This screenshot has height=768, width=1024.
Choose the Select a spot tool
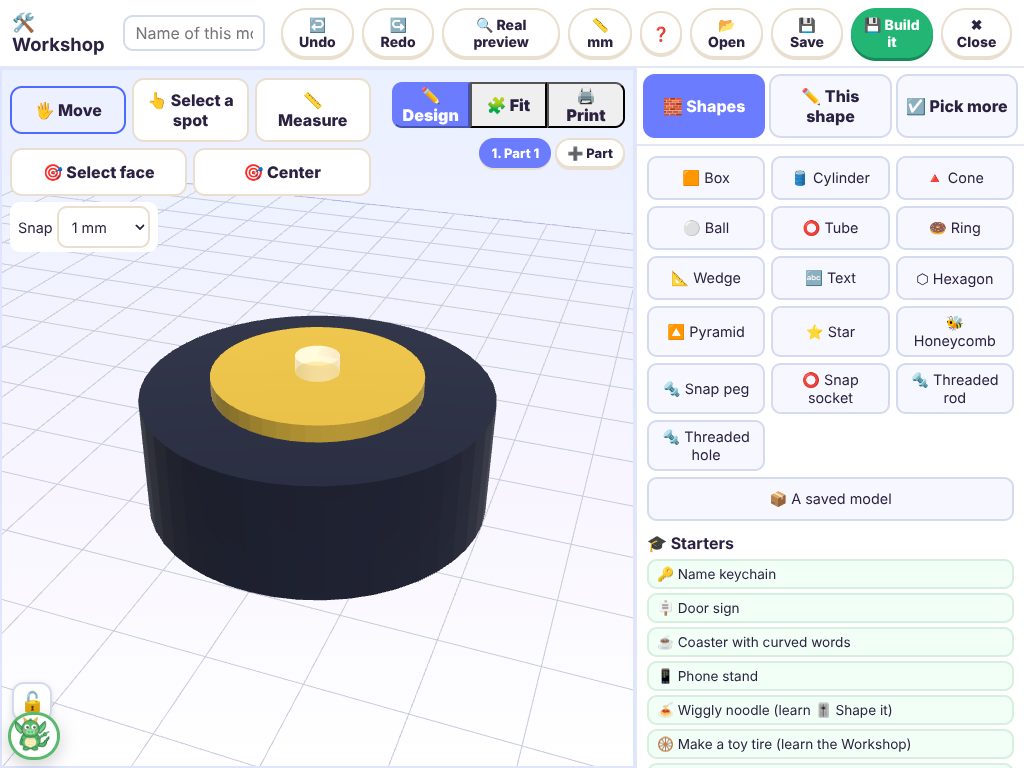pos(190,110)
